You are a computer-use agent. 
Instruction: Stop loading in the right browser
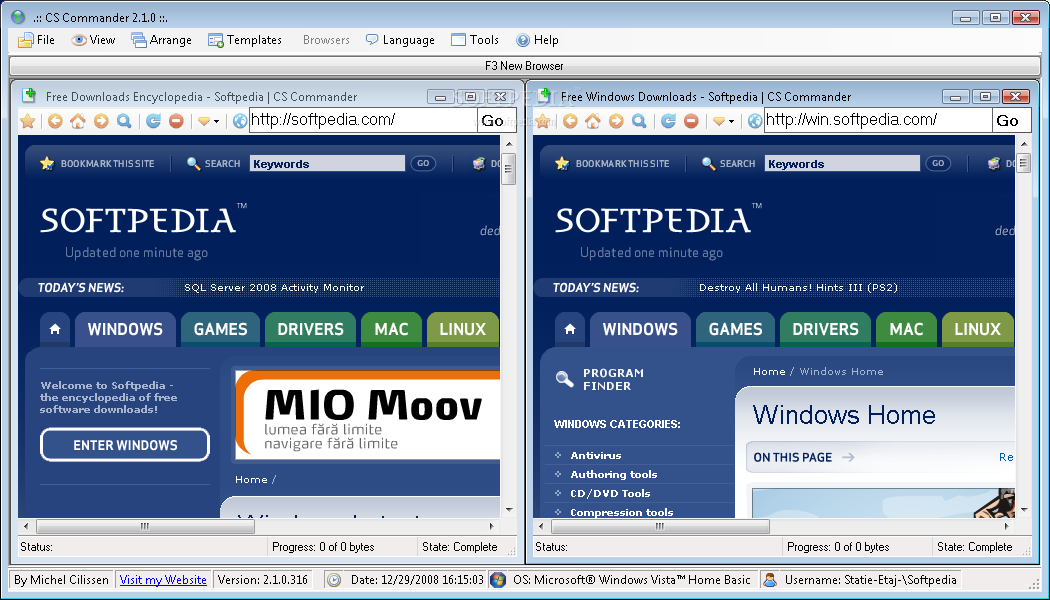pos(691,121)
